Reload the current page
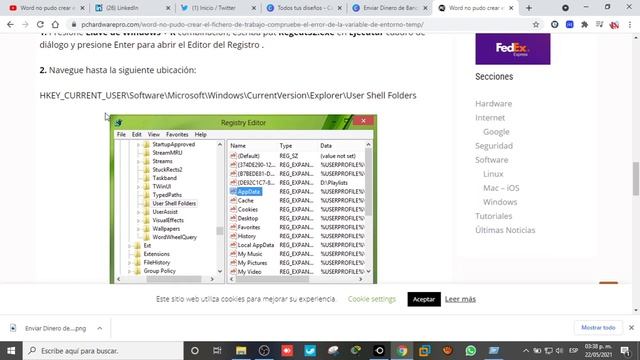This screenshot has width=640, height=360. [40, 24]
